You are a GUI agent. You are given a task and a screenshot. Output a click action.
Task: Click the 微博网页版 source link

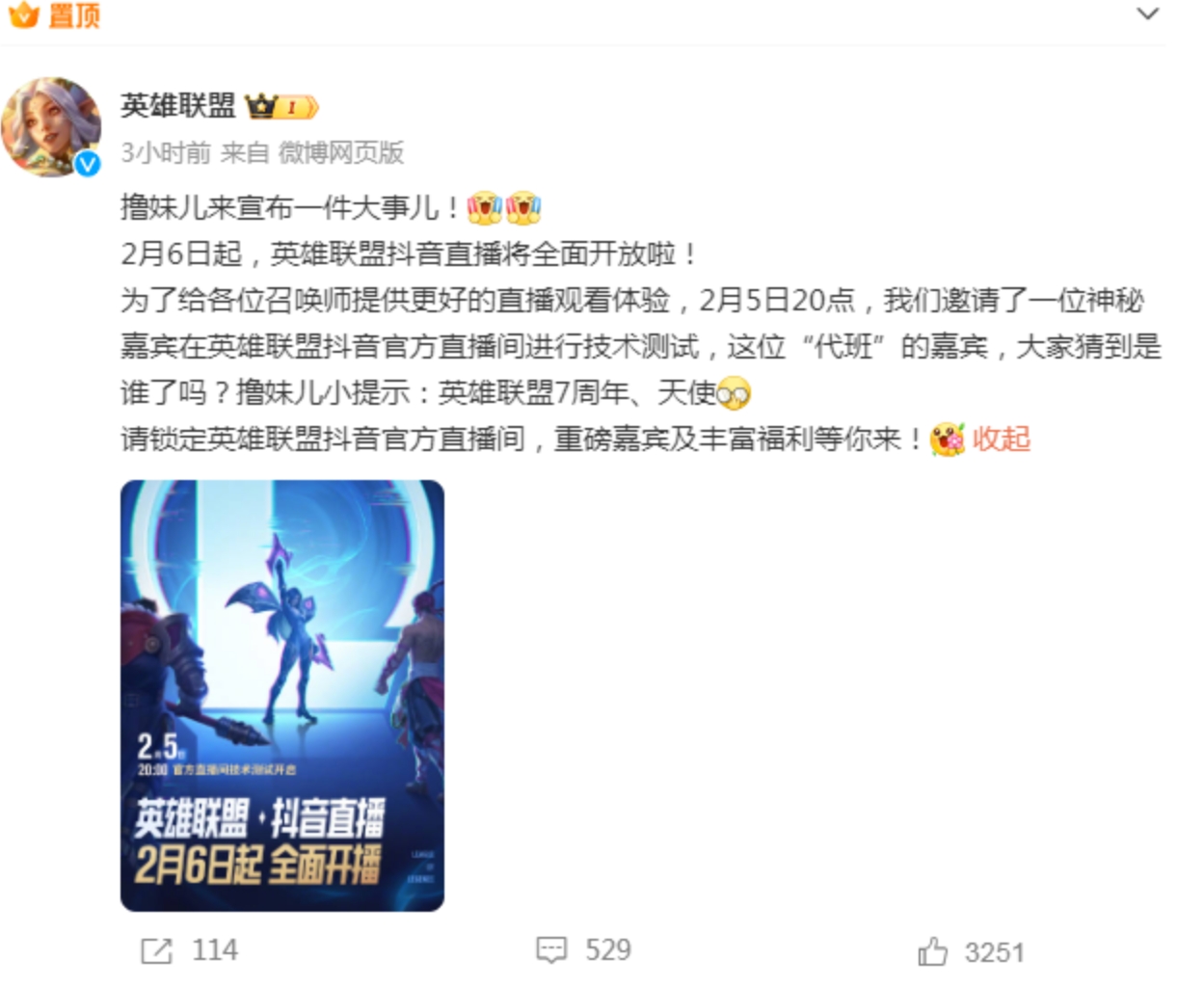click(x=341, y=152)
